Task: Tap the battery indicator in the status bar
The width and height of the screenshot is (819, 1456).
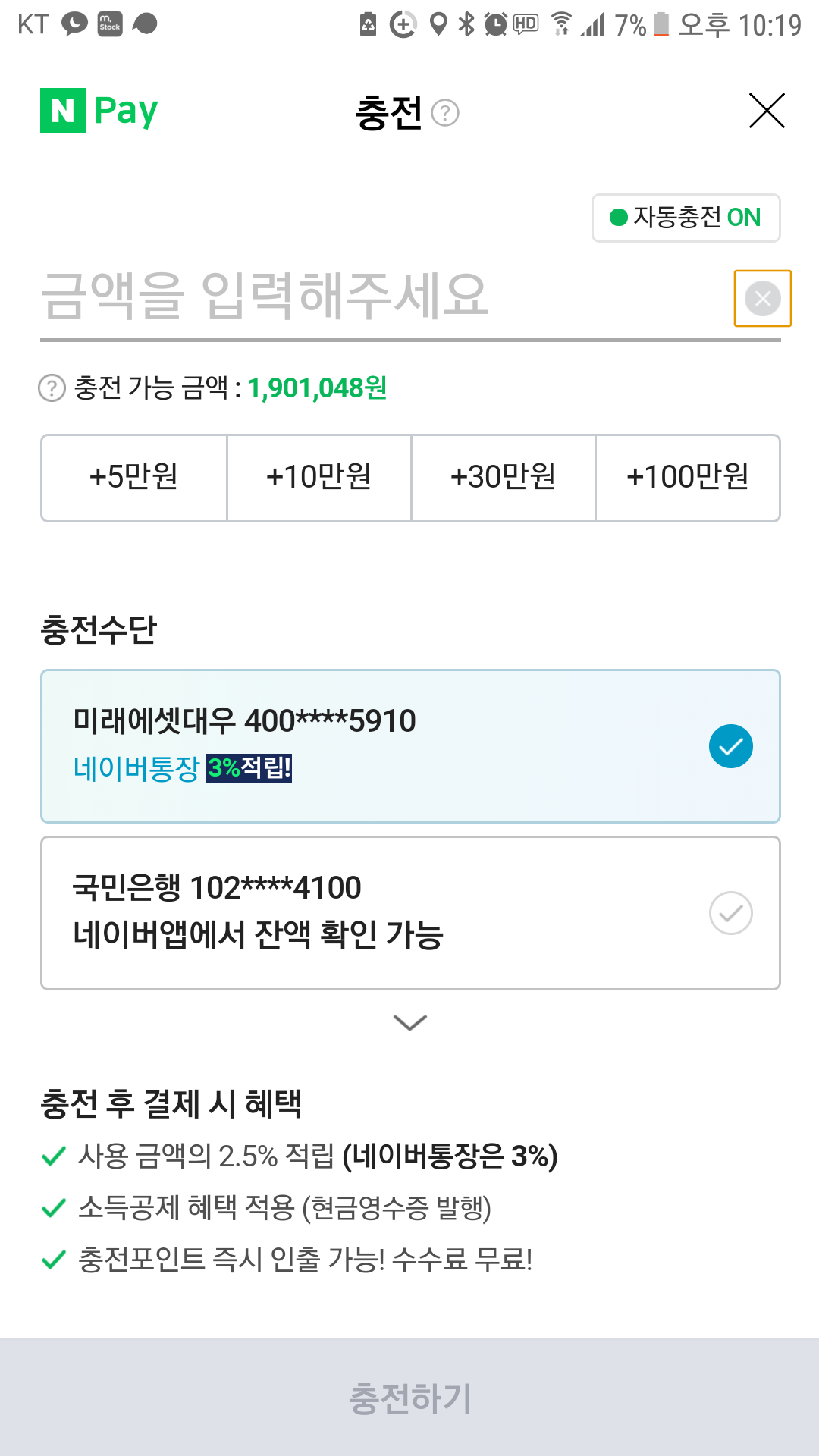Action: [x=661, y=24]
